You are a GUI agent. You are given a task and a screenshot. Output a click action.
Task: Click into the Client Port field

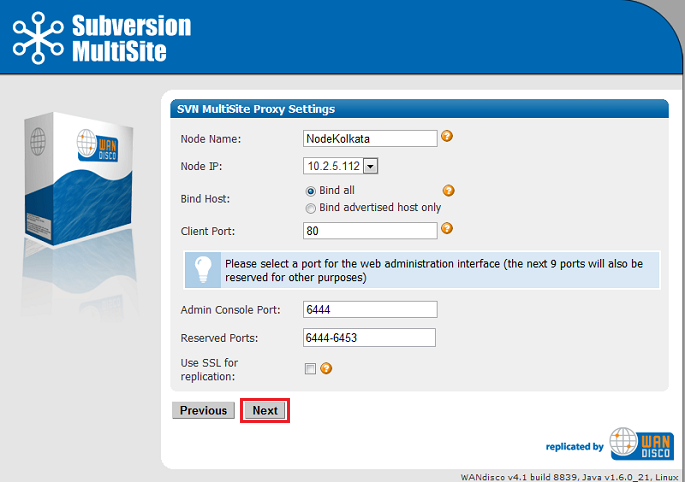370,231
